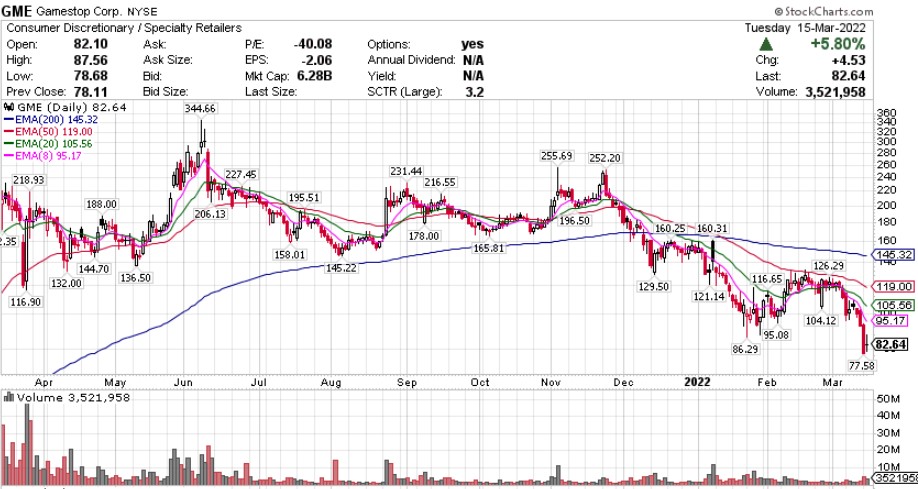The width and height of the screenshot is (918, 489).
Task: Click the 119.00 flag on the right axis
Action: (893, 286)
